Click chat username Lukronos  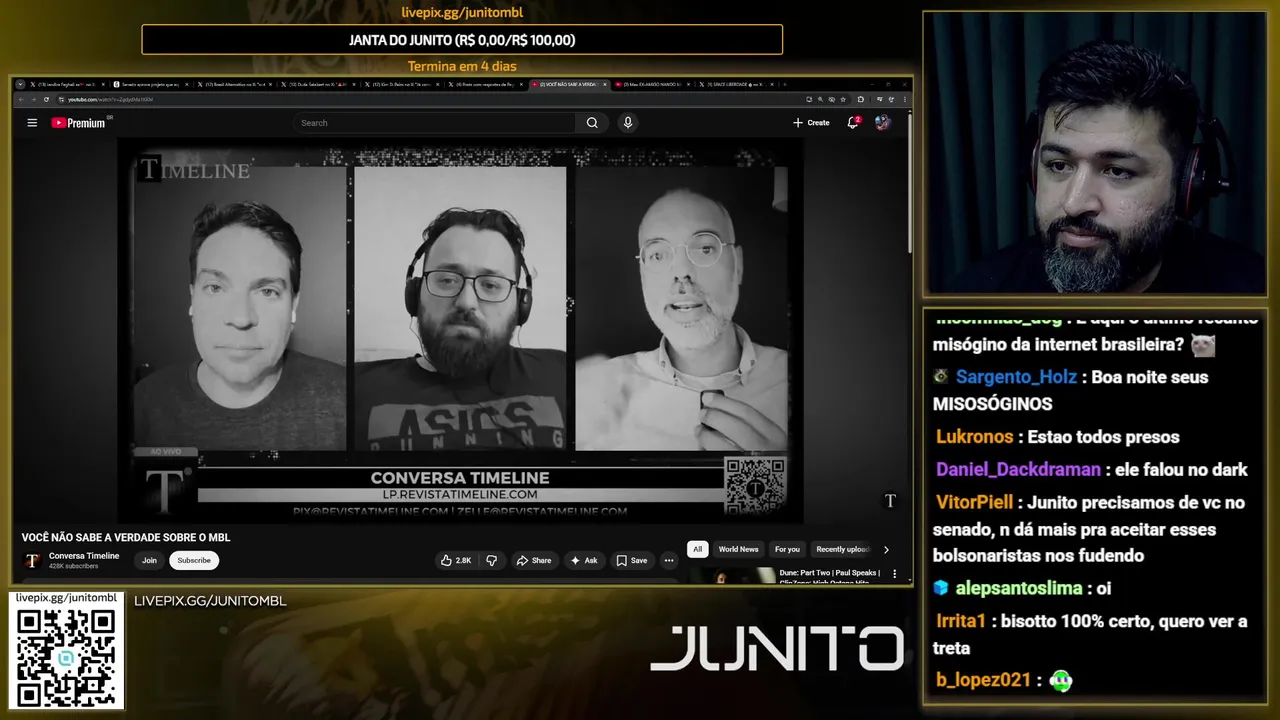coord(975,437)
